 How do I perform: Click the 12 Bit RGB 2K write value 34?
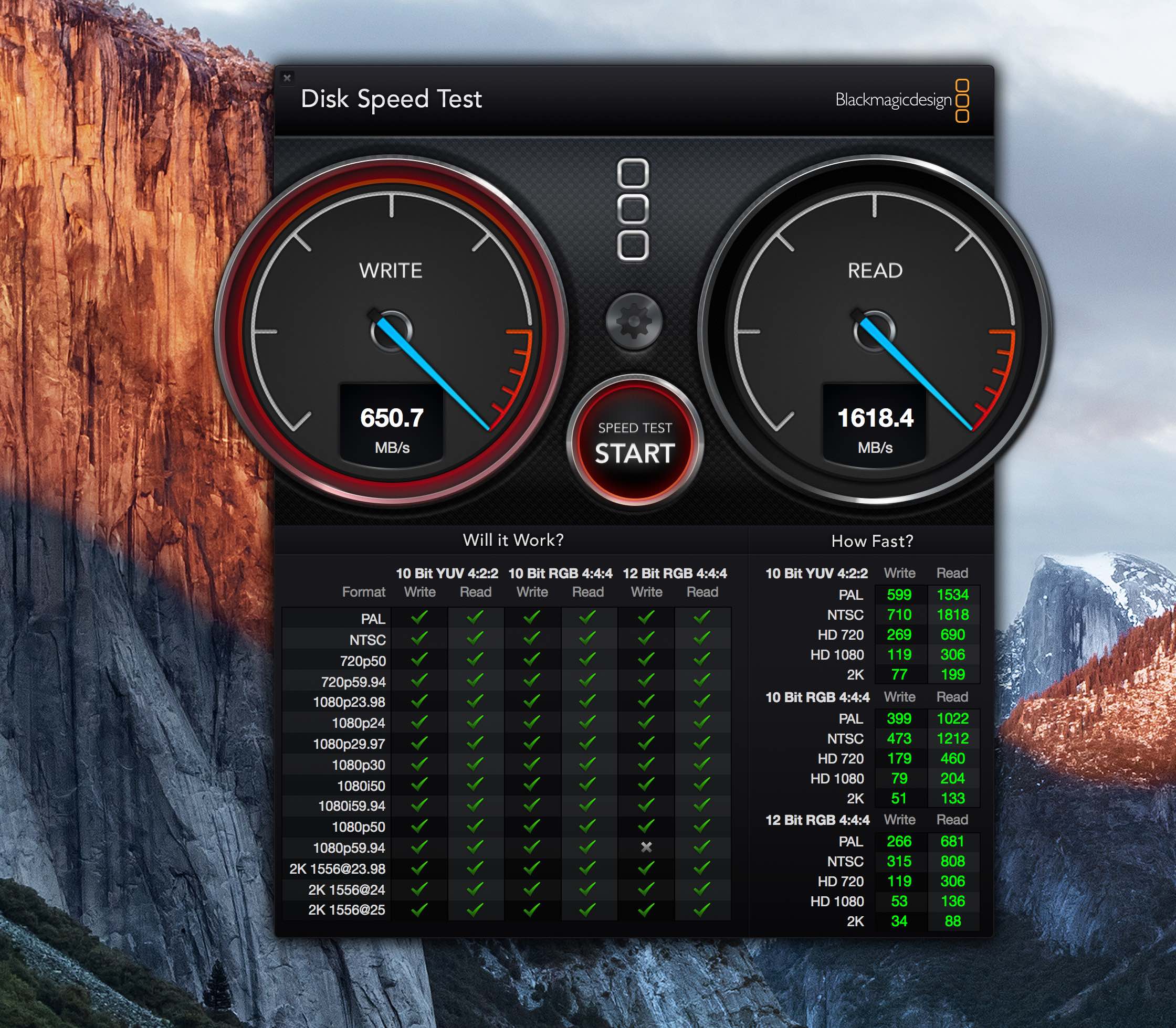899,921
